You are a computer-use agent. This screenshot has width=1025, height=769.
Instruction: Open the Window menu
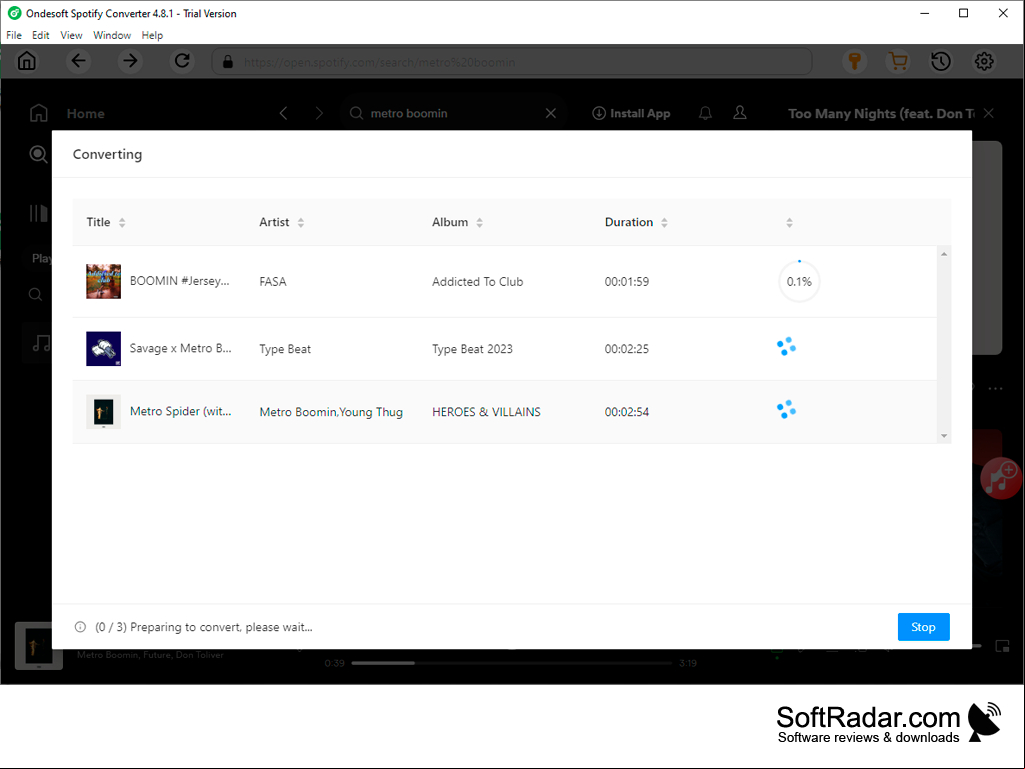coord(112,35)
